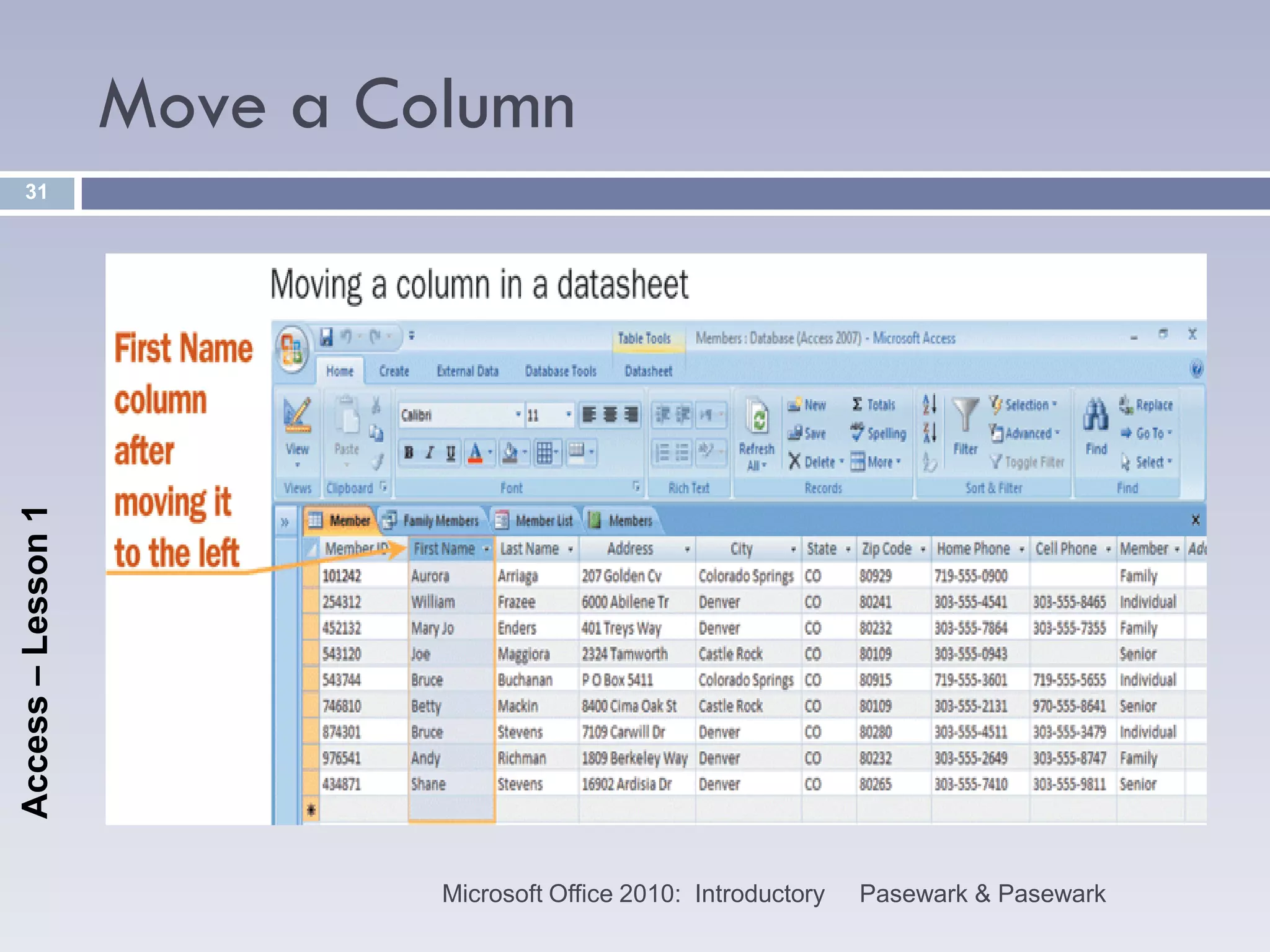Open the Family Members document tab
The image size is (1270, 952).
pos(433,521)
